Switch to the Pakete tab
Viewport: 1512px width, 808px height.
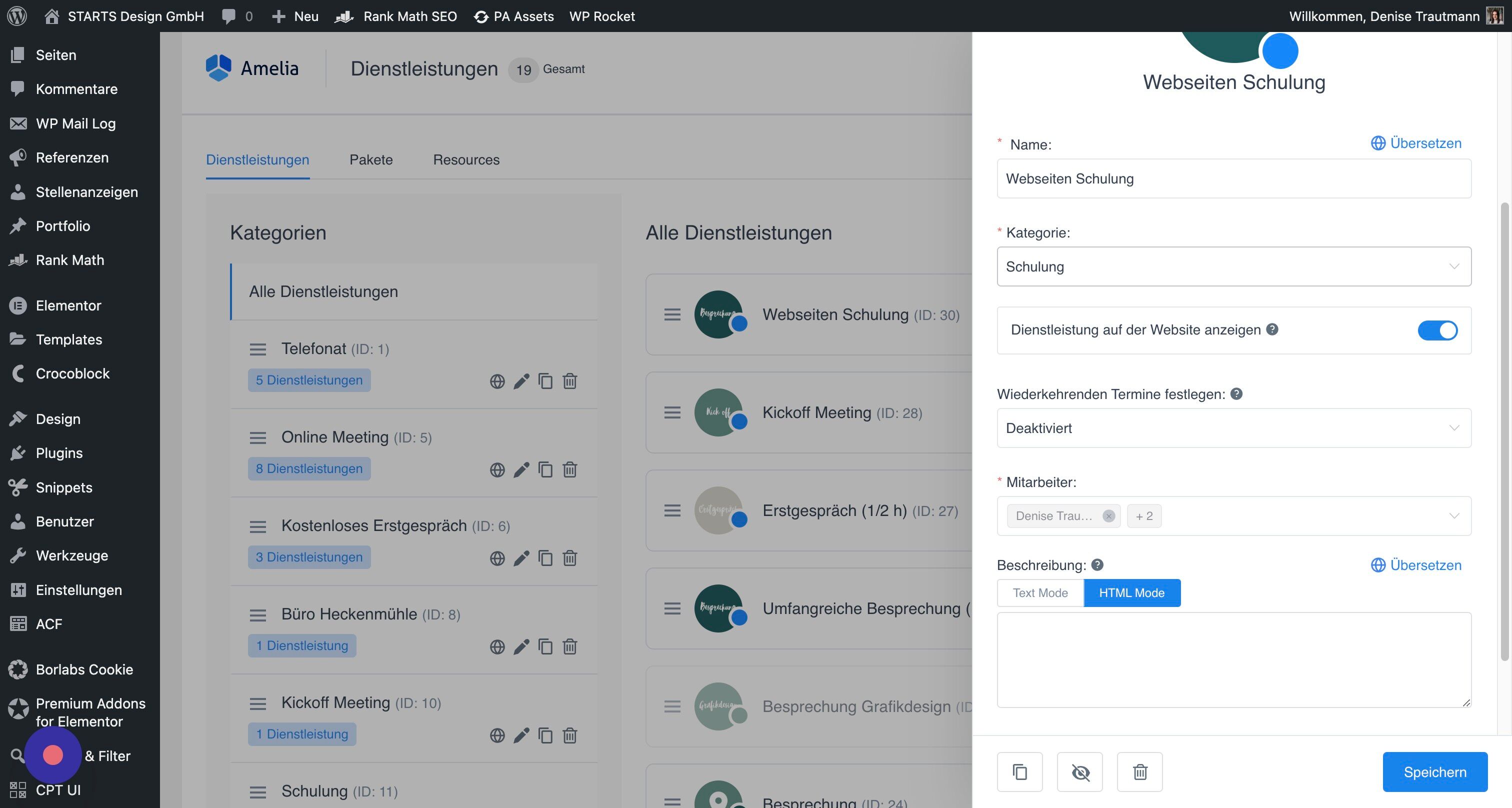[x=371, y=159]
